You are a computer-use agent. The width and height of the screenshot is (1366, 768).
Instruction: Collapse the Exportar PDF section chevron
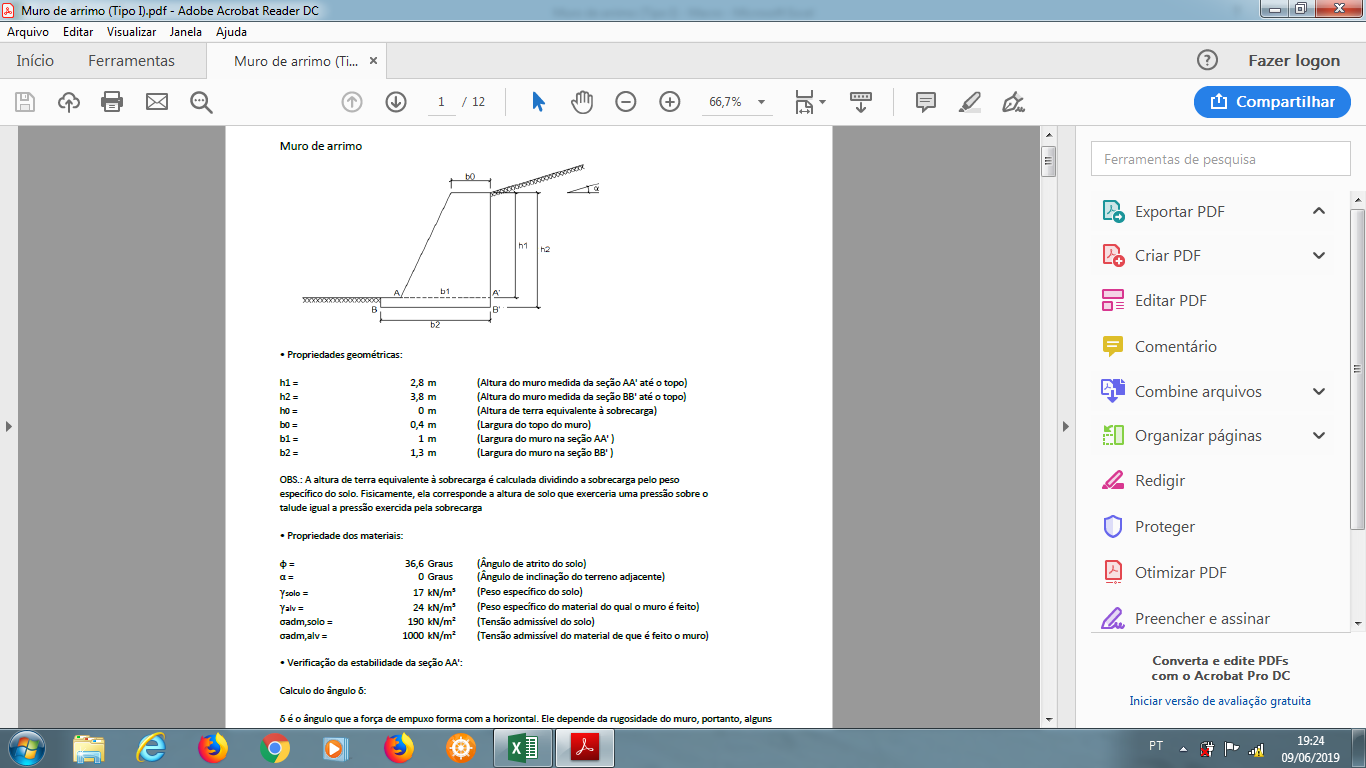(1319, 211)
